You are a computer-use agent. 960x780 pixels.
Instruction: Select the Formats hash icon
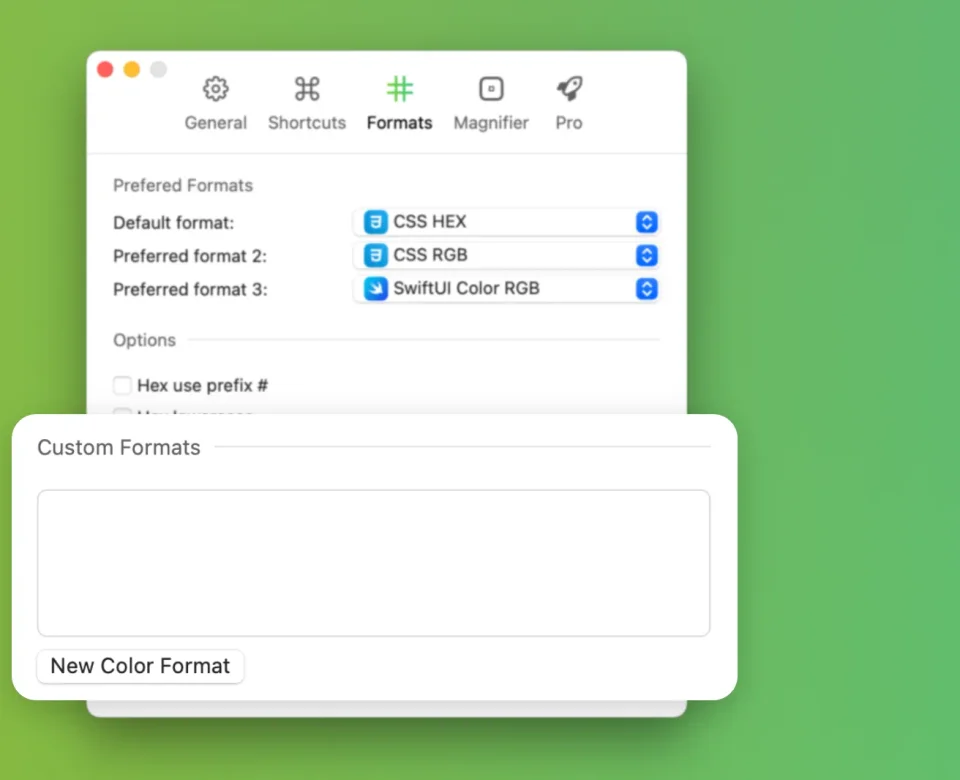pyautogui.click(x=400, y=89)
